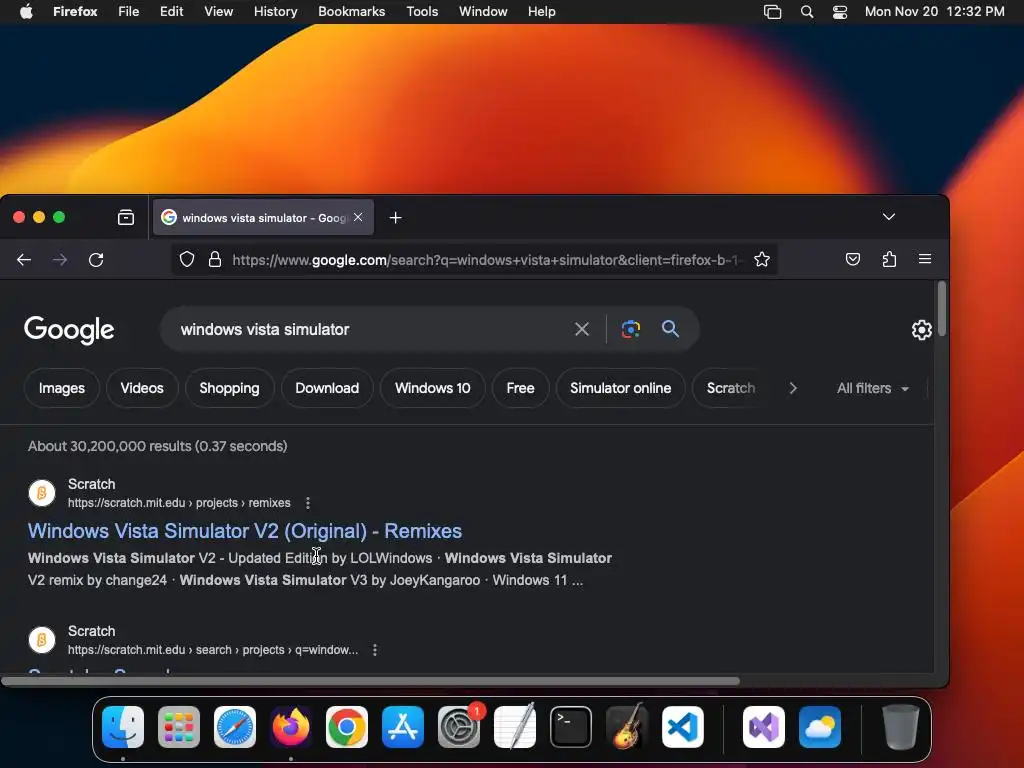Open System Settings from the Dock
Image resolution: width=1024 pixels, height=768 pixels.
tap(459, 727)
